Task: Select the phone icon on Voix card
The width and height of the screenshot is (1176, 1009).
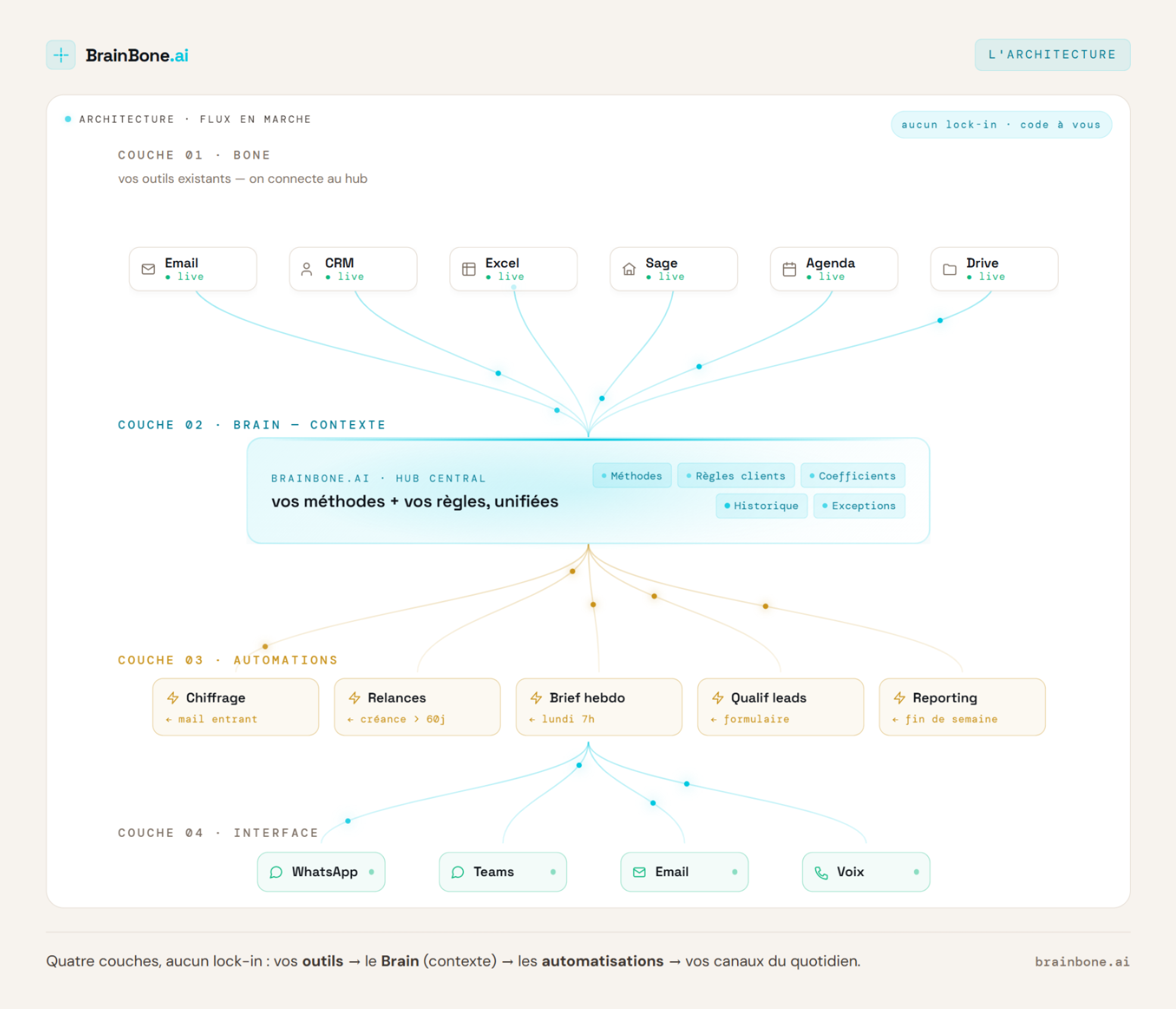Action: [x=821, y=873]
